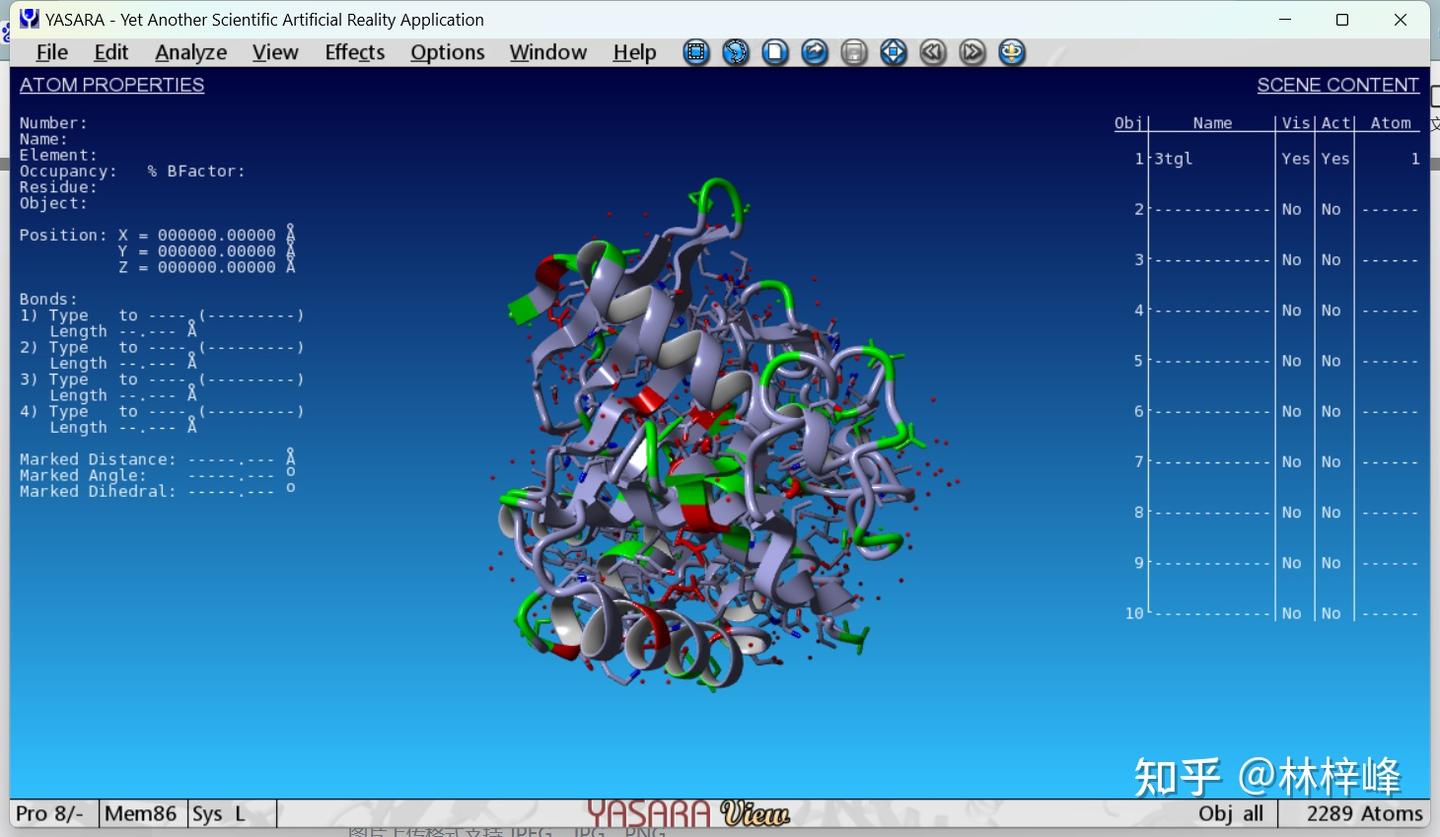Toggle Vis 'No' for object 10

click(x=1291, y=613)
